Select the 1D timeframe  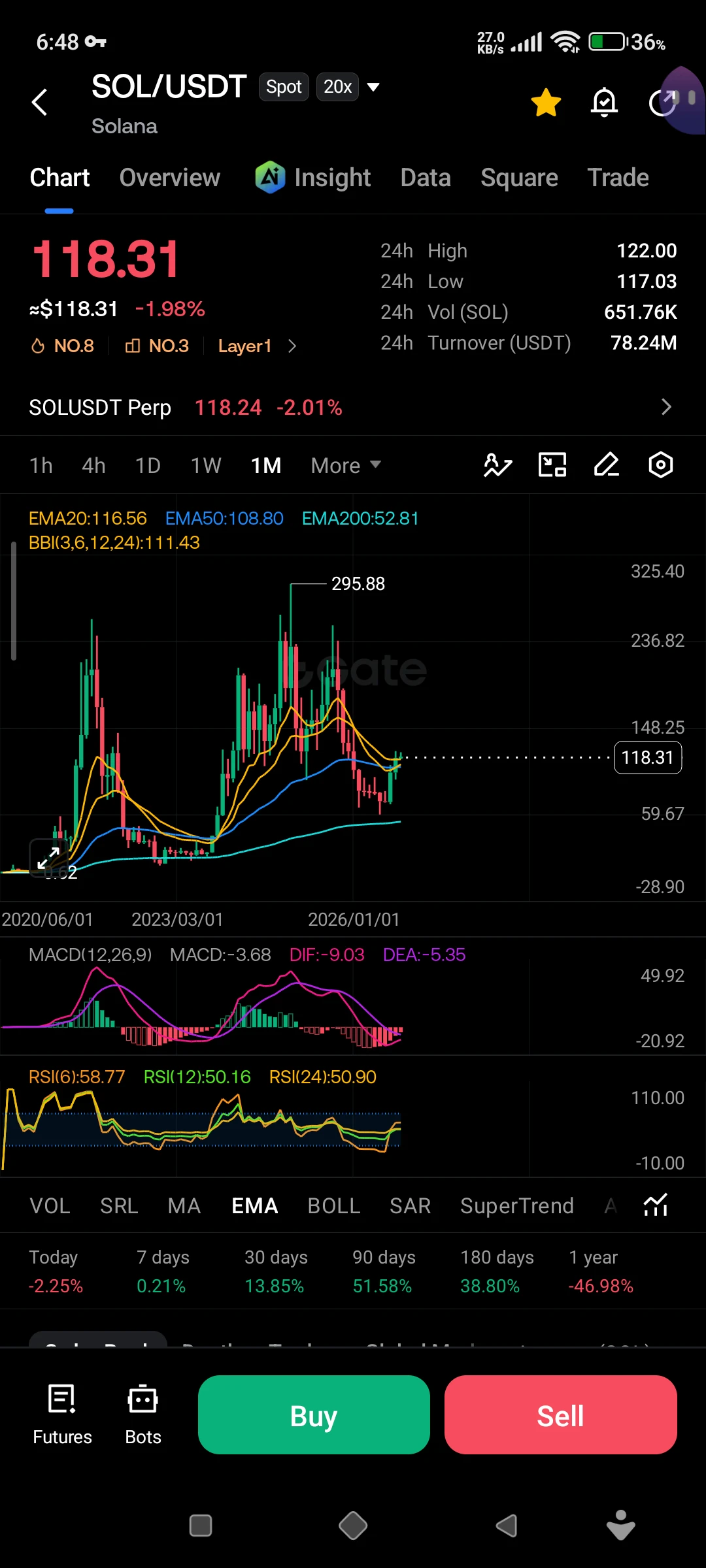148,465
